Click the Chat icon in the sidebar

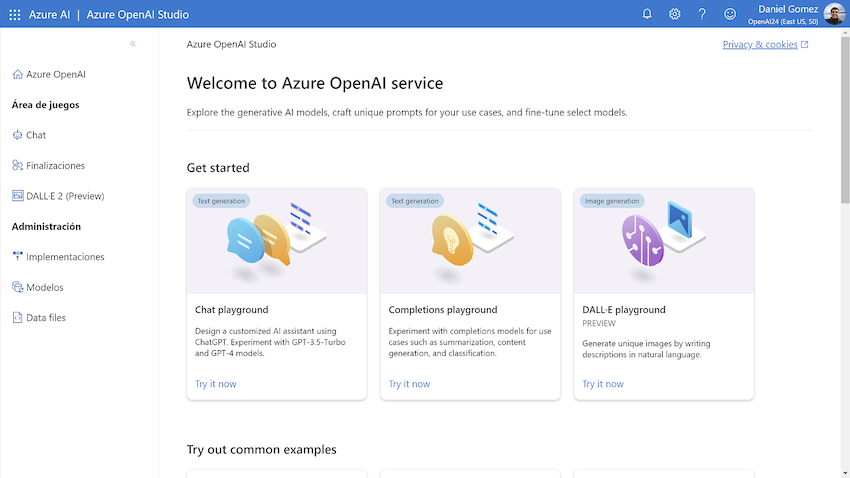17,135
